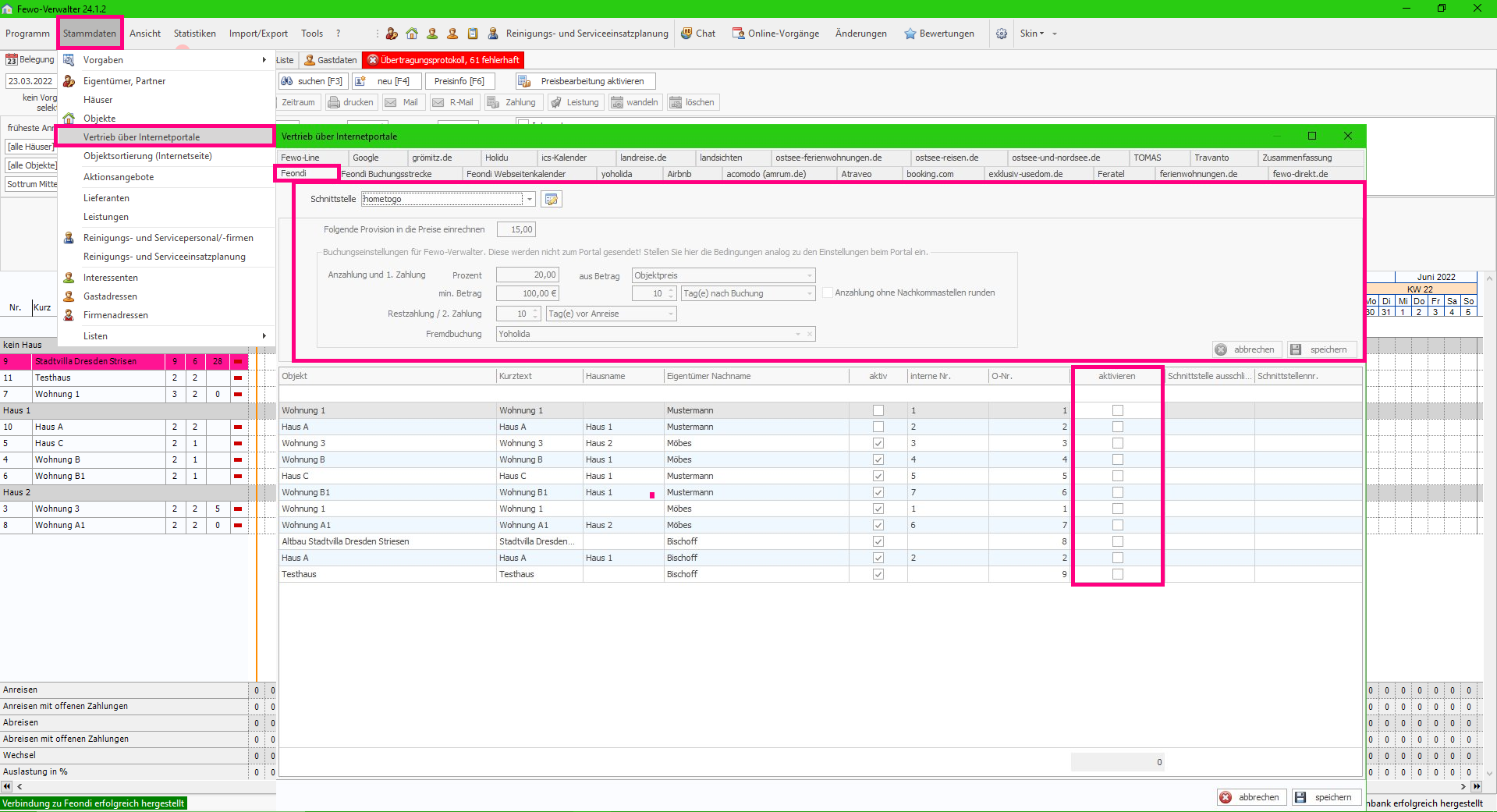Click the green-shirt person toolbar icon
1497x812 pixels.
click(x=432, y=34)
